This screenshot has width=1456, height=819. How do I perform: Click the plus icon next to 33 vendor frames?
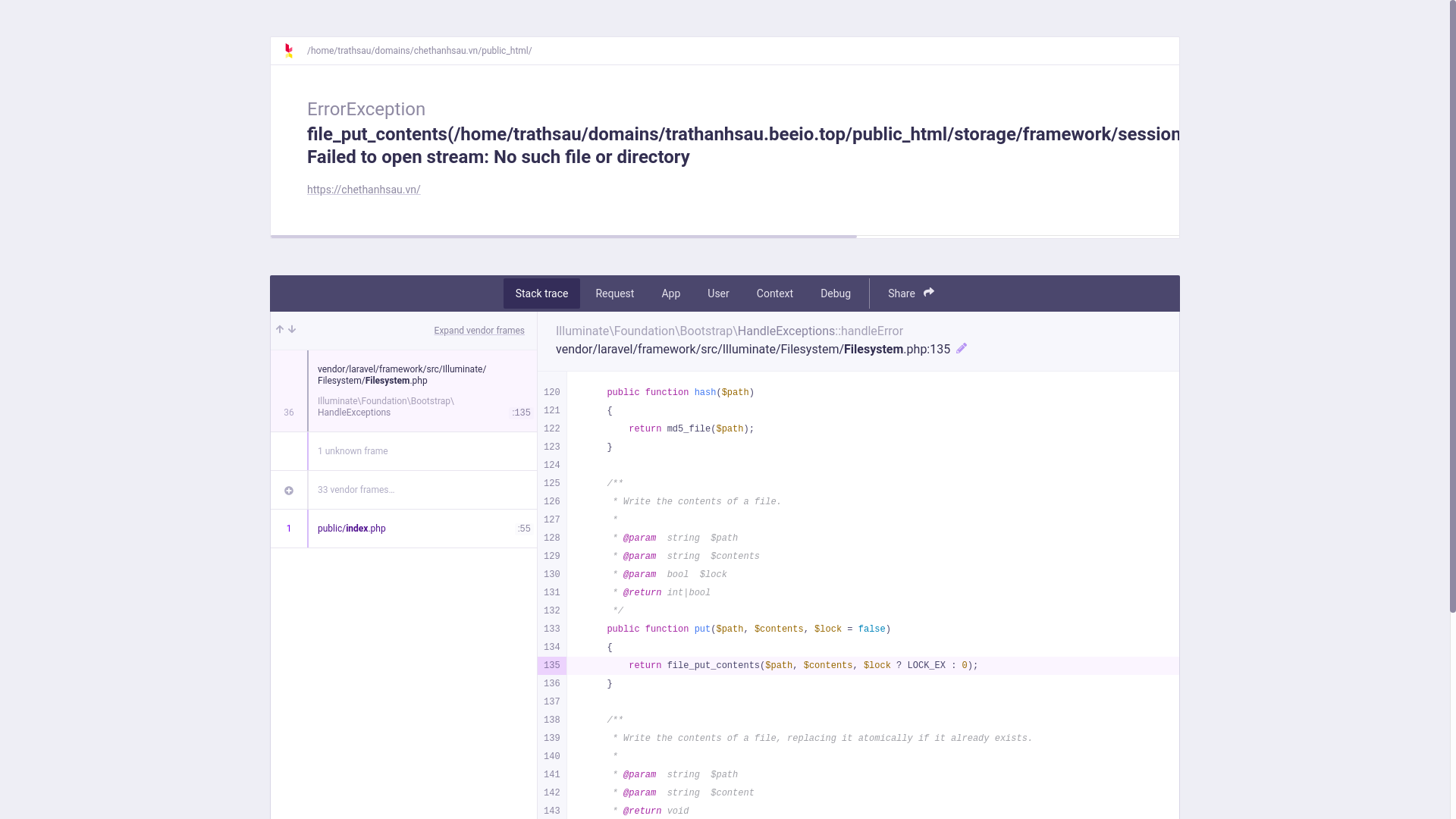(289, 491)
